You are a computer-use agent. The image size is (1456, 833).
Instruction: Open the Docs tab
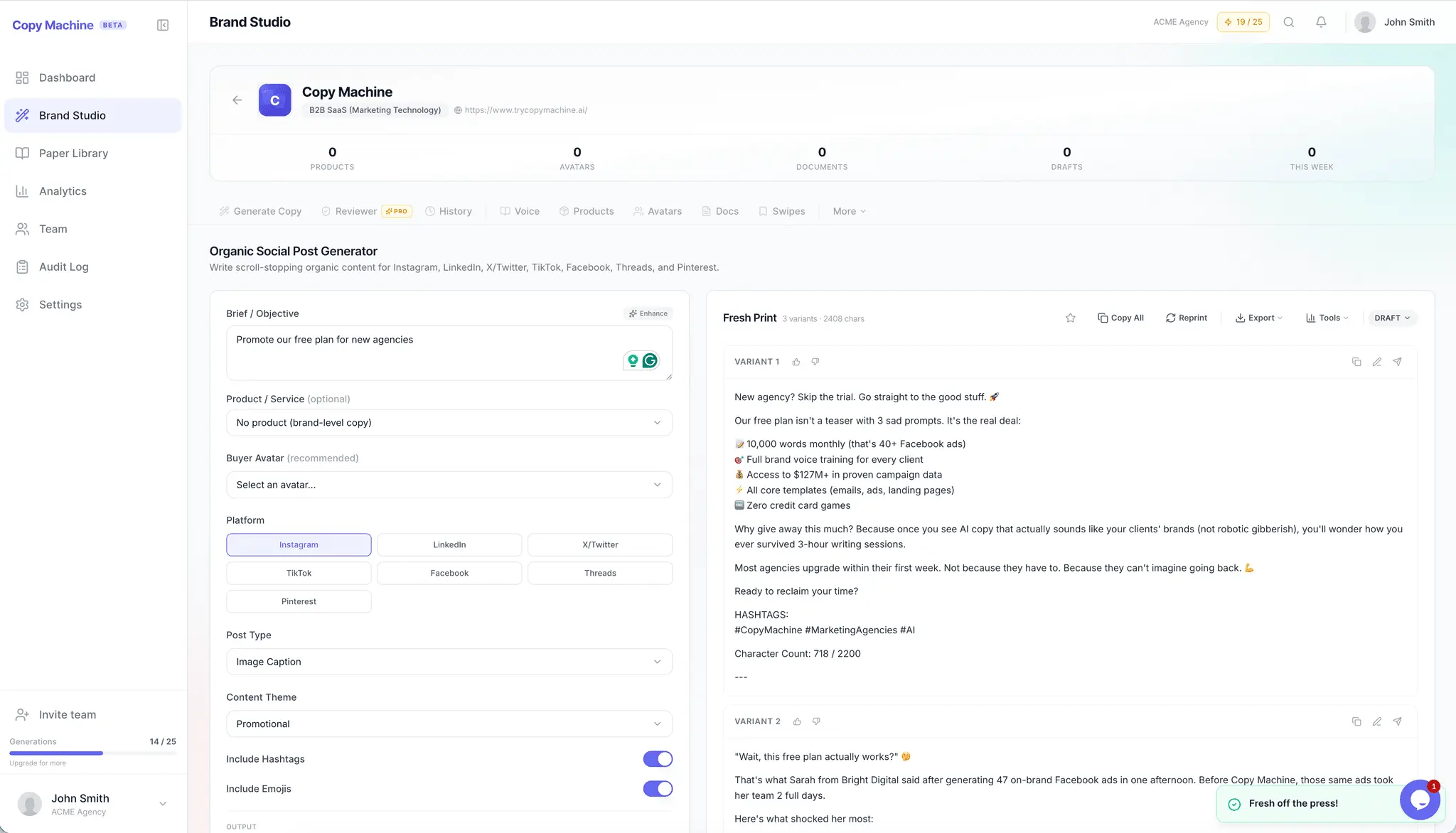coord(720,211)
